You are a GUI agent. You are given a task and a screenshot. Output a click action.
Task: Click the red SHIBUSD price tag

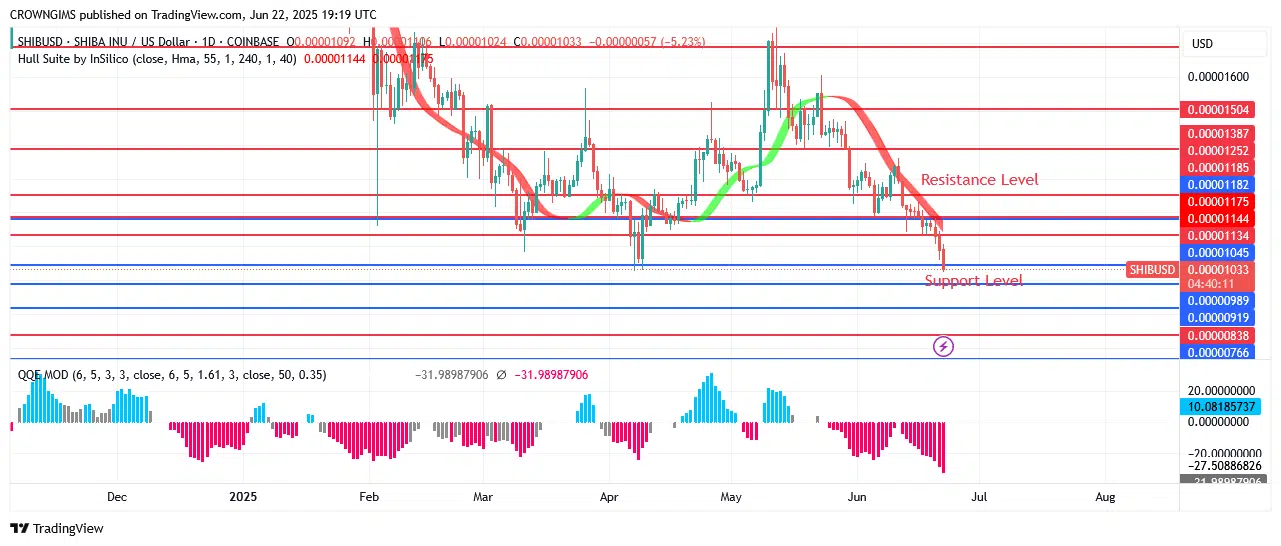[x=1151, y=270]
